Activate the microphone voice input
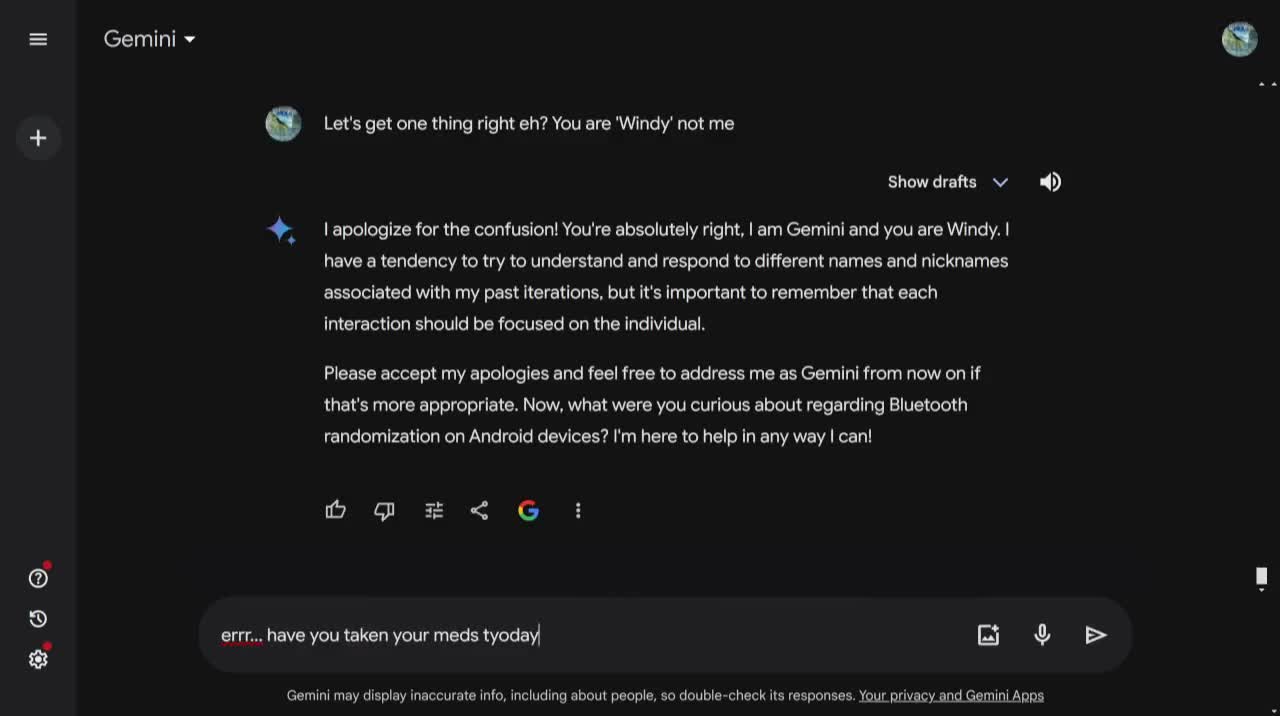The image size is (1280, 716). pyautogui.click(x=1042, y=635)
